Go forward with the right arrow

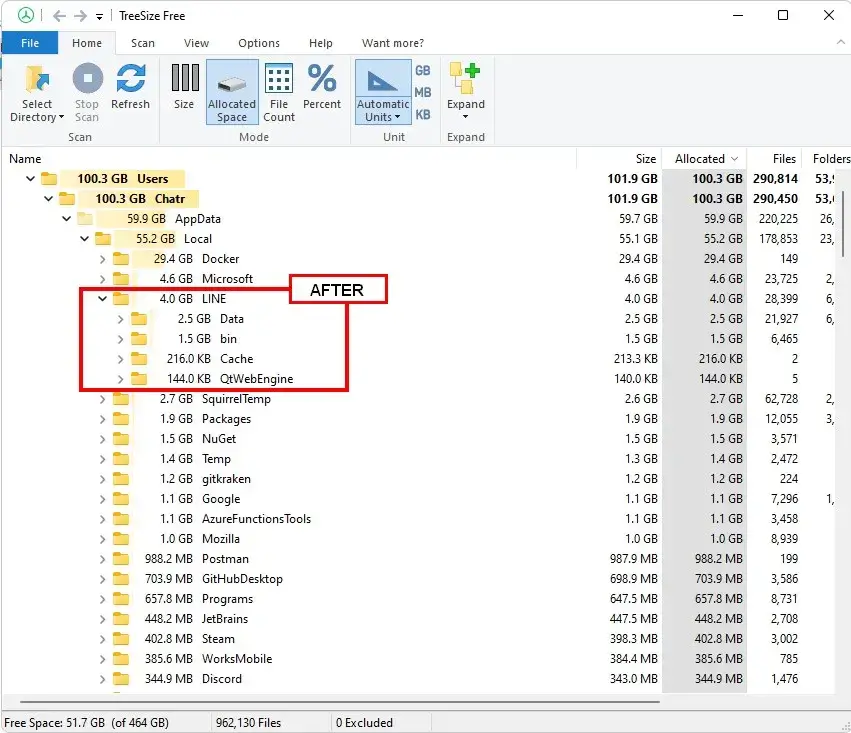click(x=80, y=16)
